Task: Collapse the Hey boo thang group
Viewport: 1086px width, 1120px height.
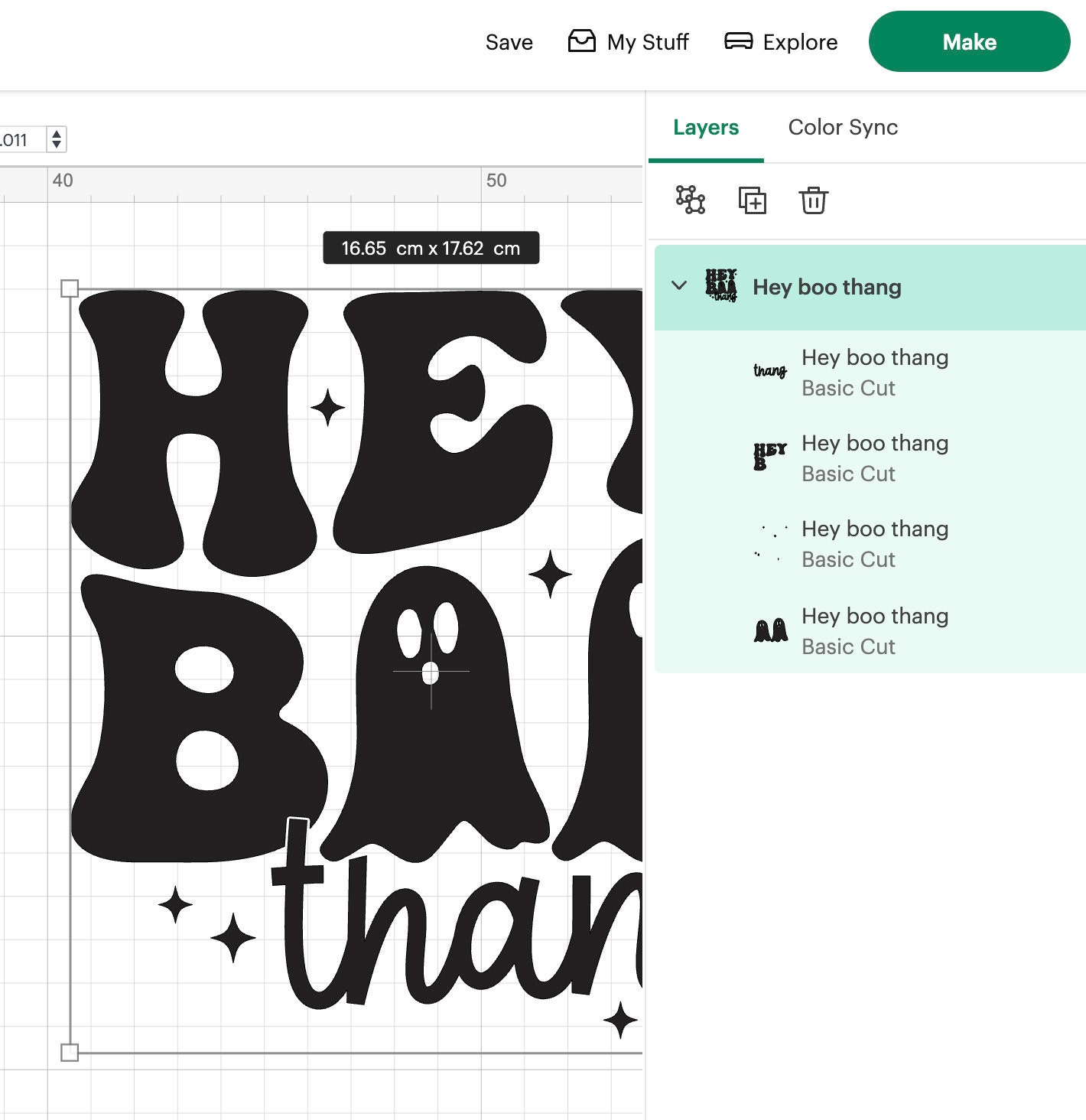Action: click(x=678, y=286)
